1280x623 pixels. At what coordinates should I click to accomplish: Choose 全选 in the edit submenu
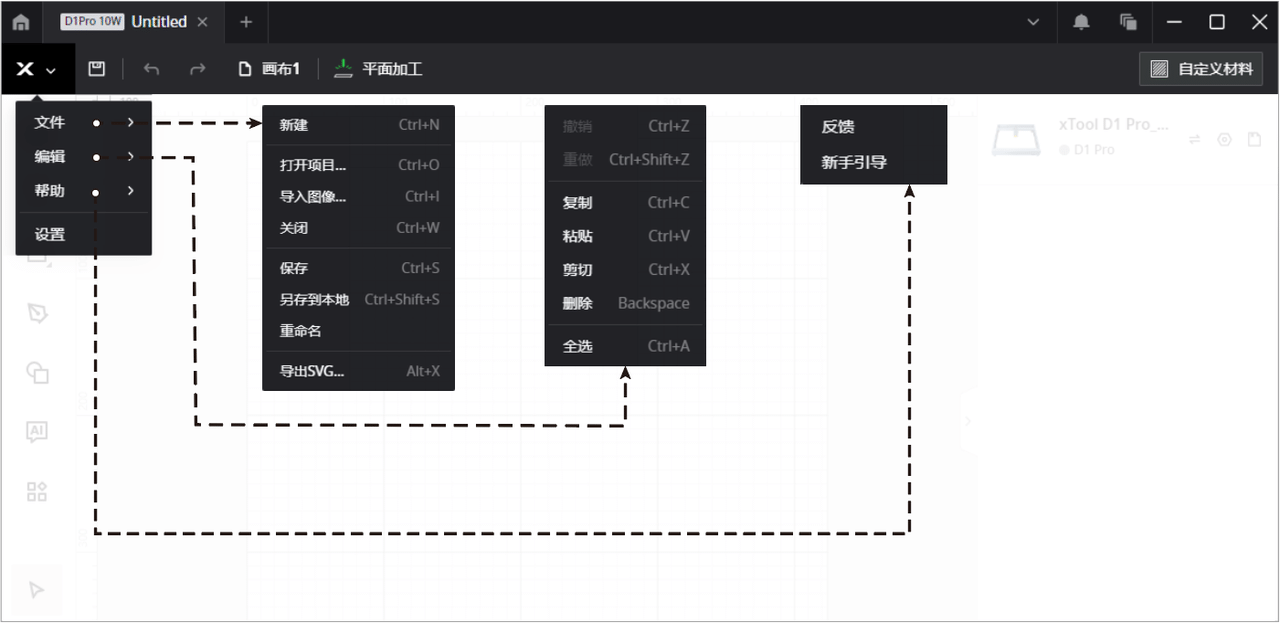(x=625, y=346)
